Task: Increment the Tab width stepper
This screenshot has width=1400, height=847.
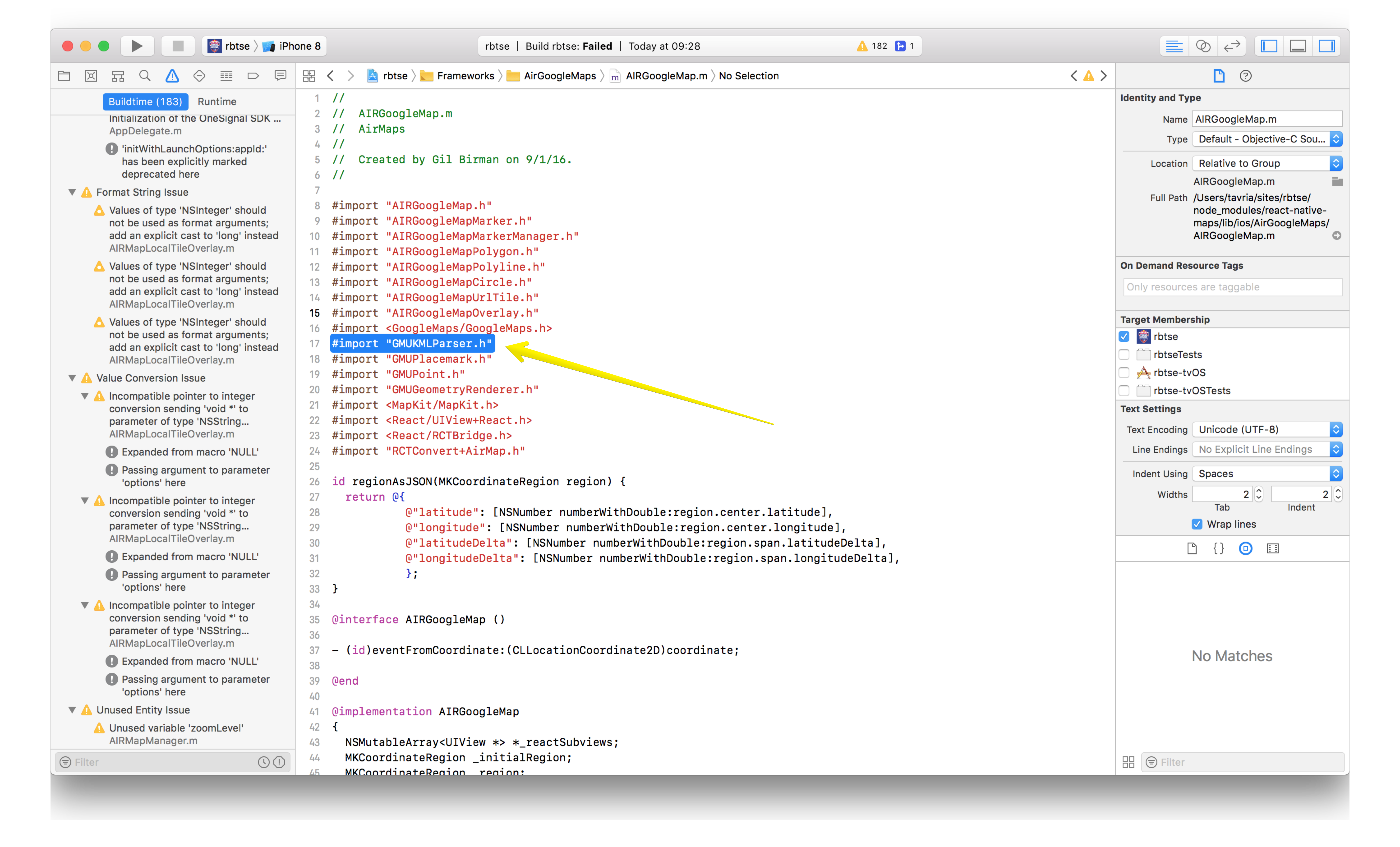Action: [x=1259, y=491]
